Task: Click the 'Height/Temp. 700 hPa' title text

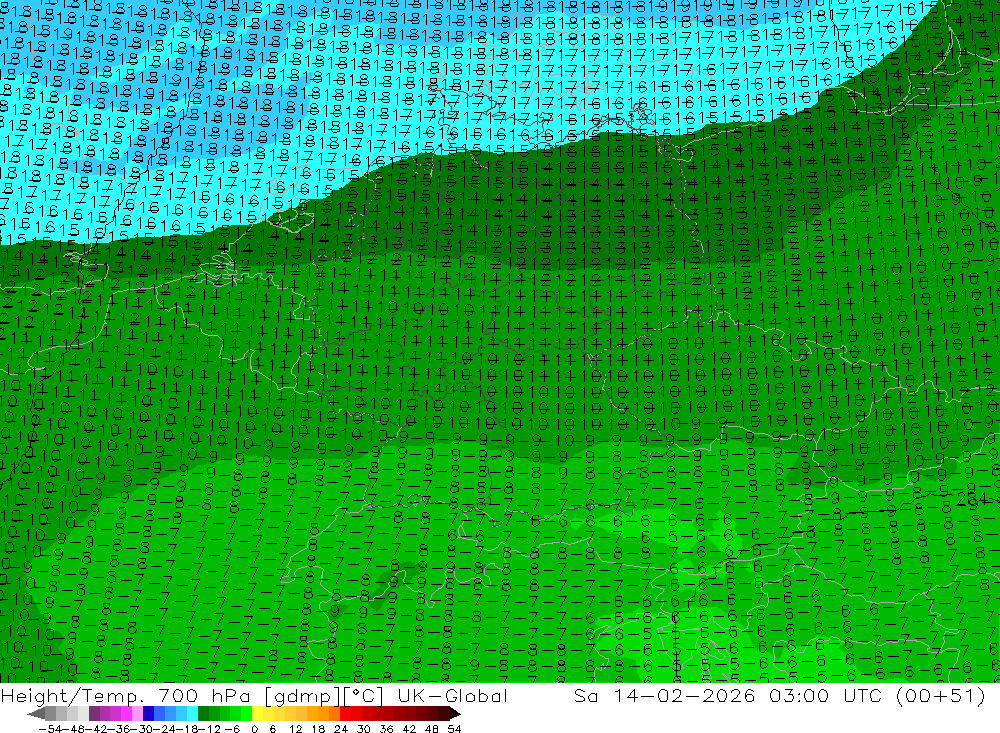Action: click(126, 695)
